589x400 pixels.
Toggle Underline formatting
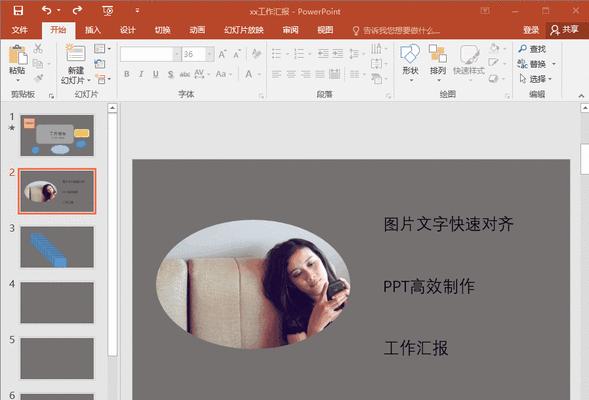(156, 74)
